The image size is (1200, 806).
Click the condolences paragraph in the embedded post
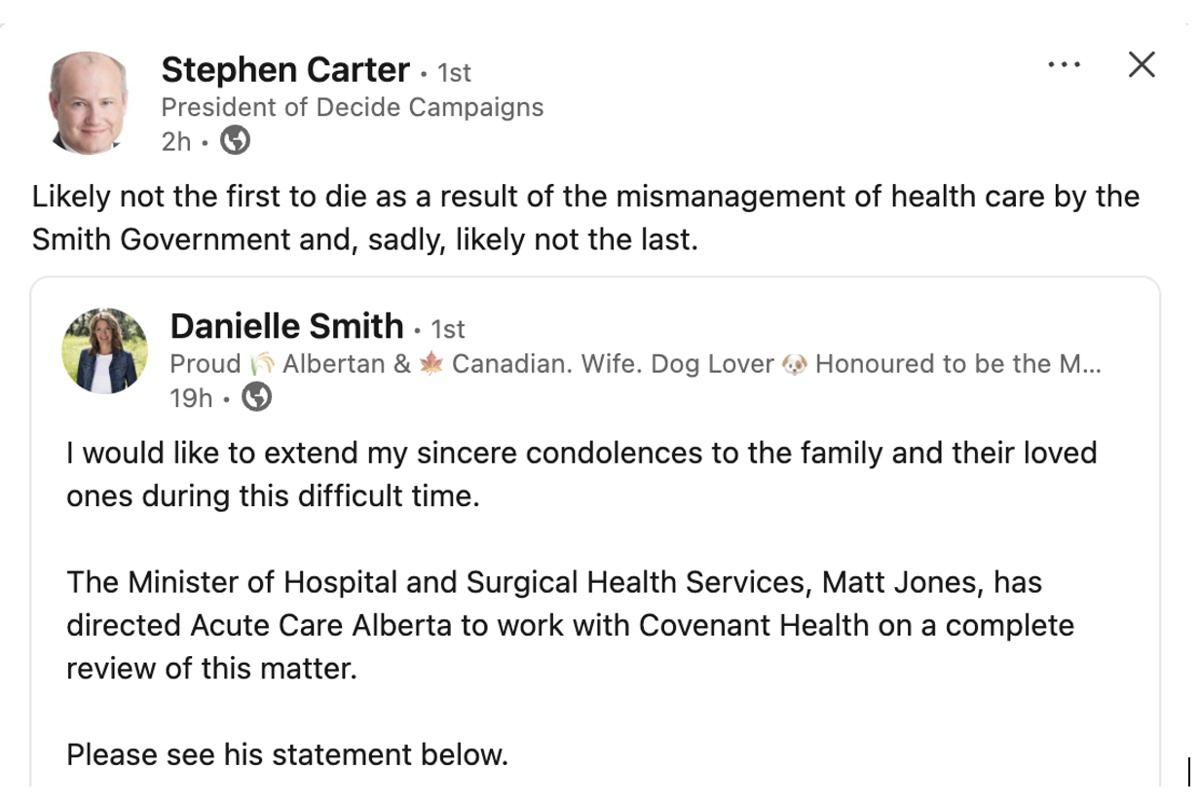coord(582,474)
